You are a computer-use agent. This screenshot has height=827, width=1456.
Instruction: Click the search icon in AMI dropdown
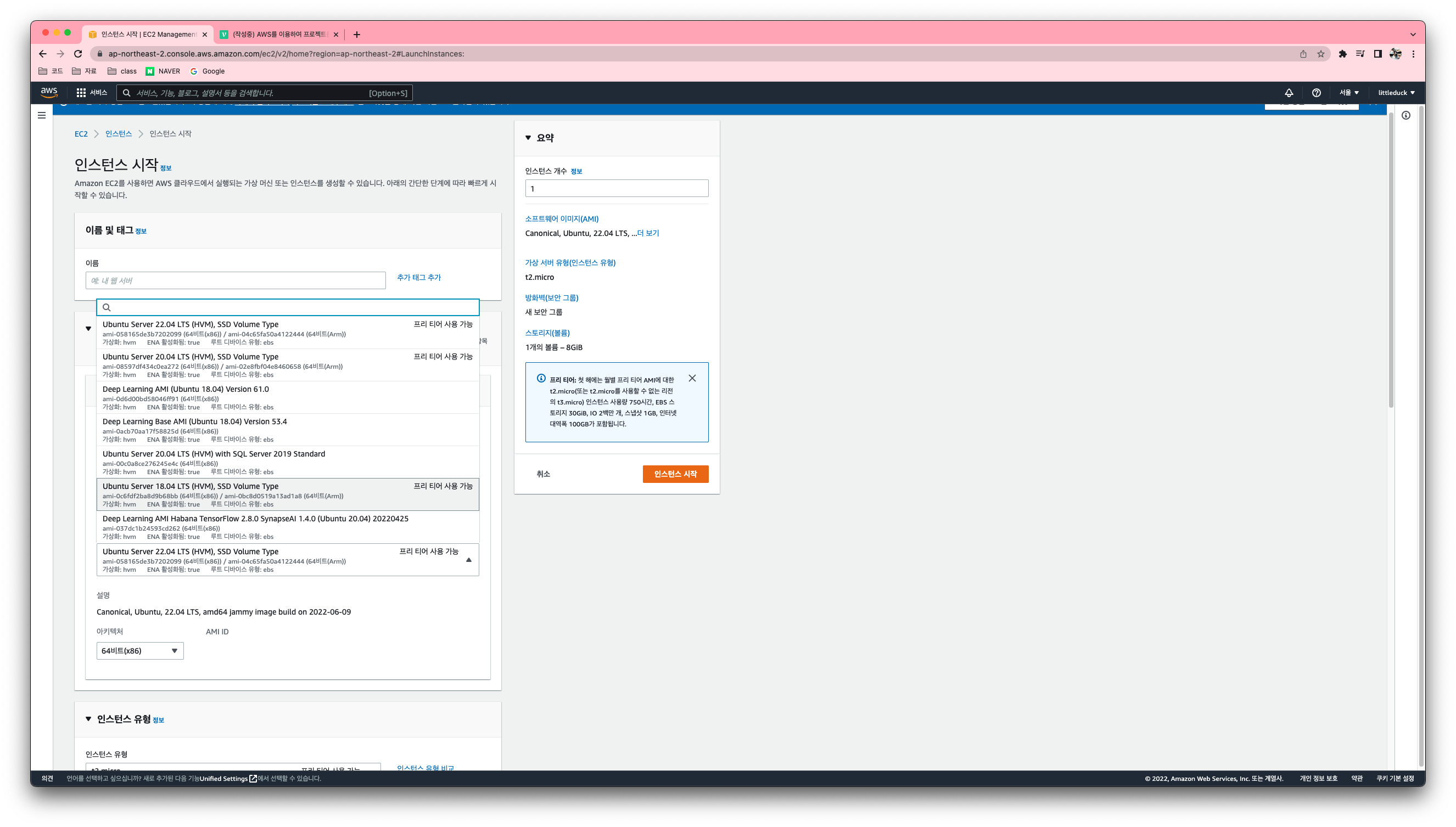point(106,307)
